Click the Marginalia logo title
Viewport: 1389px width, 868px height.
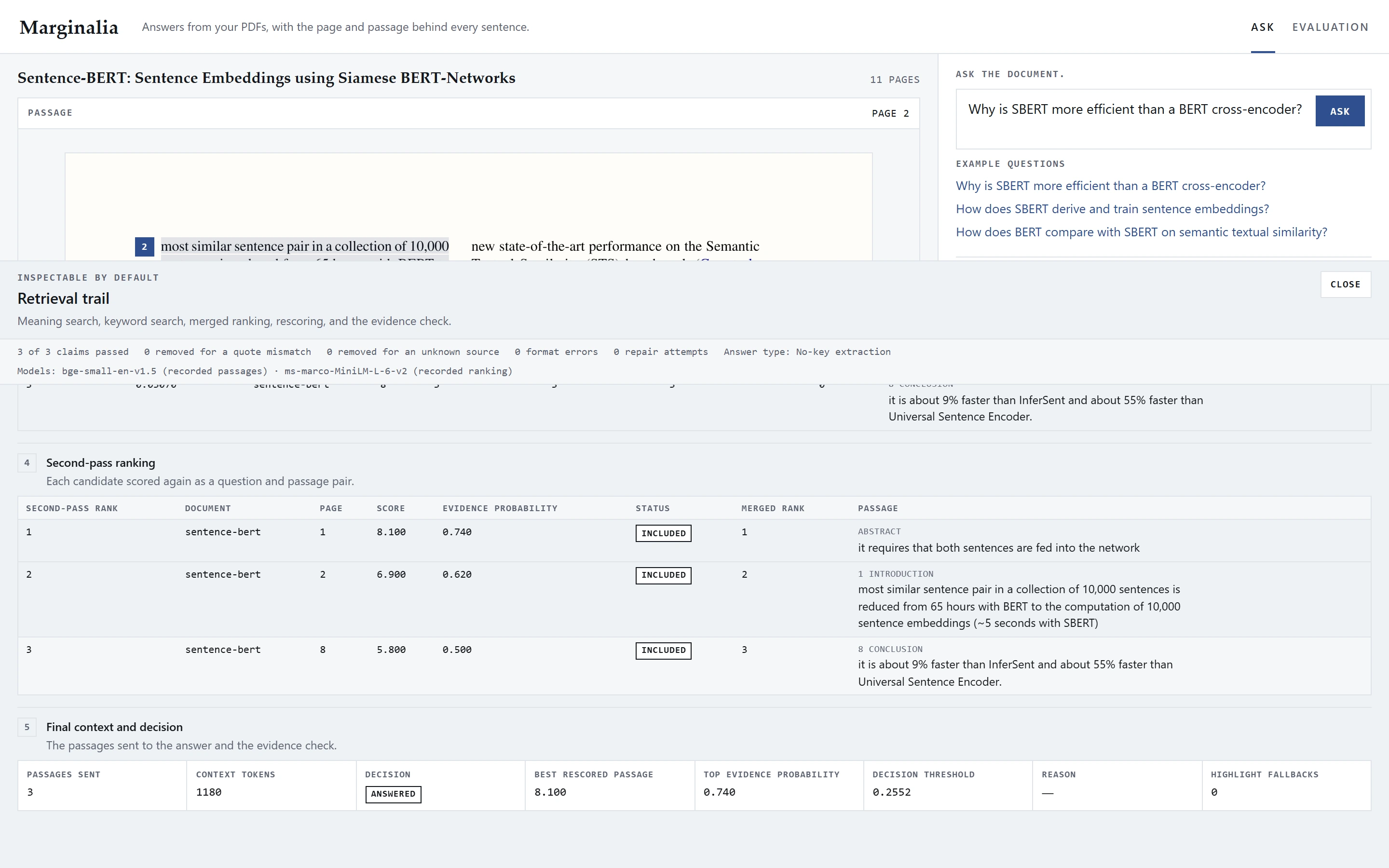point(69,27)
